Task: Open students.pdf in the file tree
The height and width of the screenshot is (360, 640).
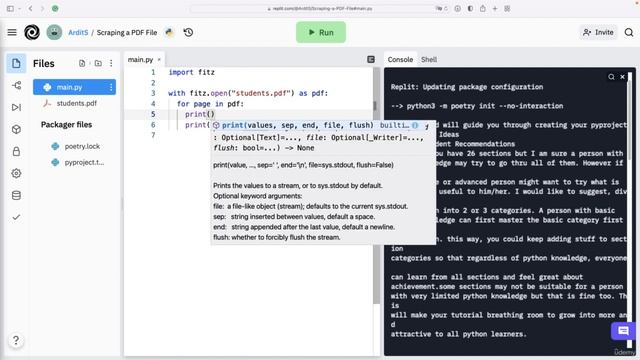Action: [74, 103]
